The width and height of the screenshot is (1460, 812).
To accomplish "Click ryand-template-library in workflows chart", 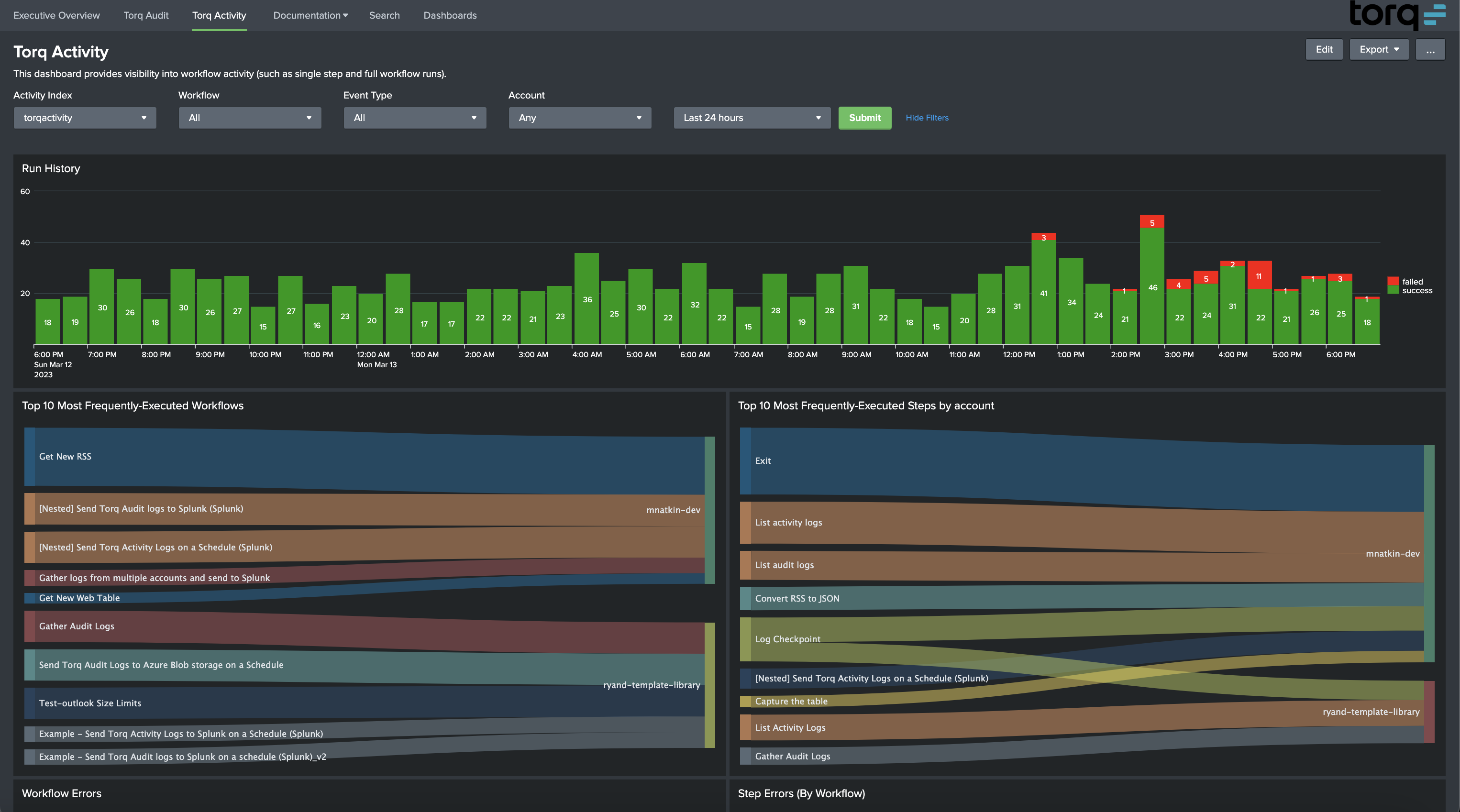I will tap(709, 685).
